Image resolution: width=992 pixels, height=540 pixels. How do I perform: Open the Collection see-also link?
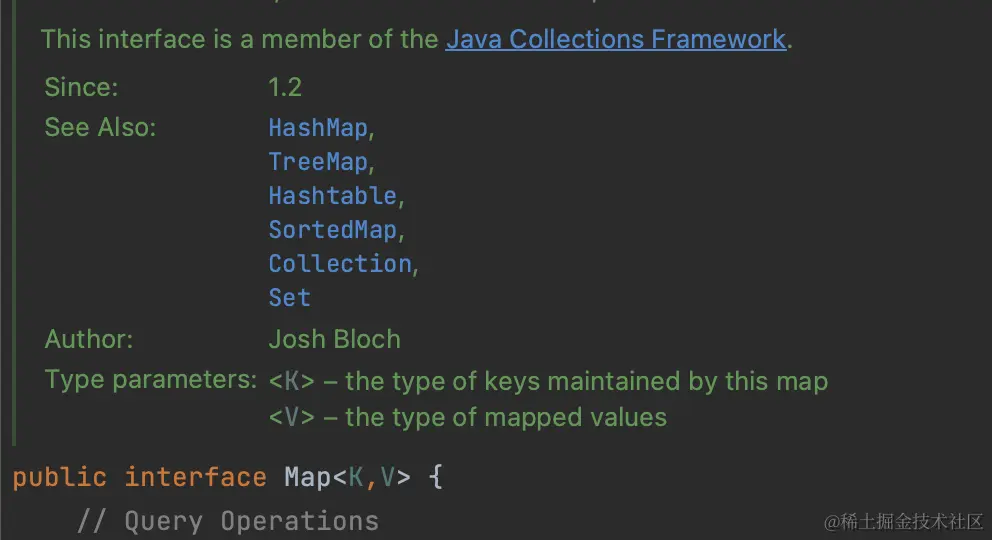[x=340, y=264]
